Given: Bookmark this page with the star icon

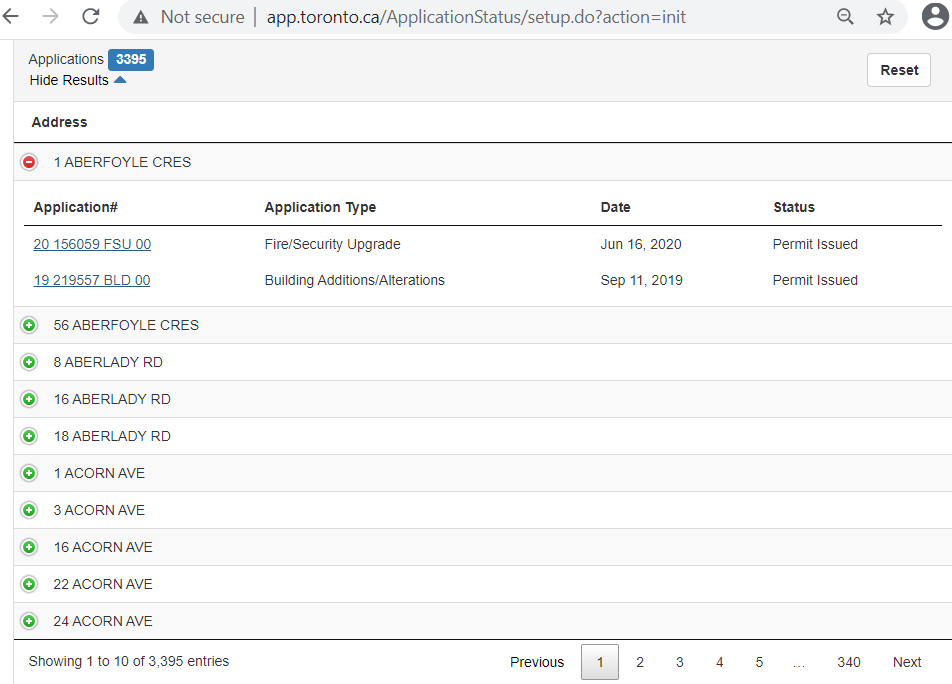Looking at the screenshot, I should 885,16.
